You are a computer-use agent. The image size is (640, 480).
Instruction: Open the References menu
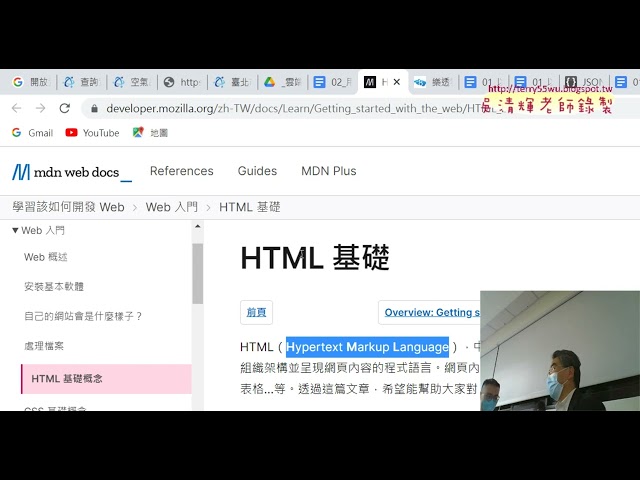tap(182, 171)
